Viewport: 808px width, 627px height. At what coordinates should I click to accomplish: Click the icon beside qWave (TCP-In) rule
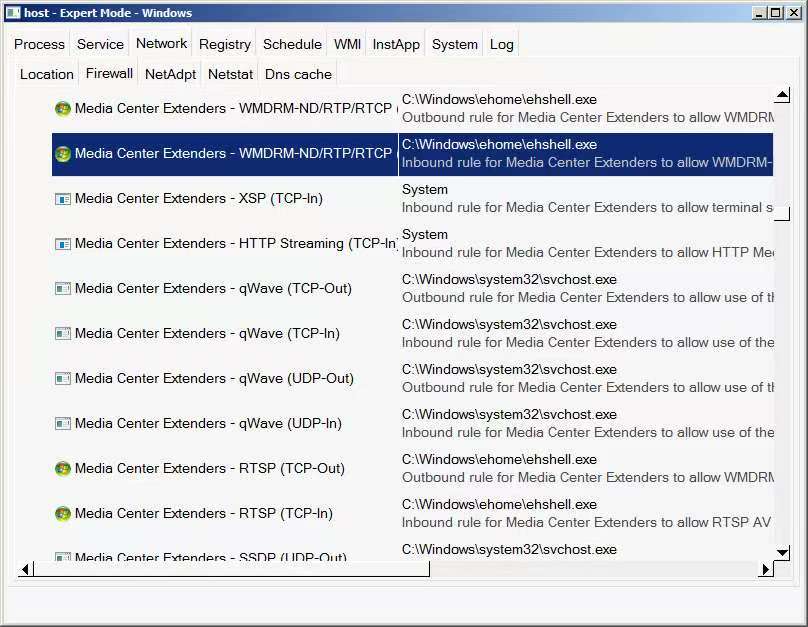click(63, 334)
